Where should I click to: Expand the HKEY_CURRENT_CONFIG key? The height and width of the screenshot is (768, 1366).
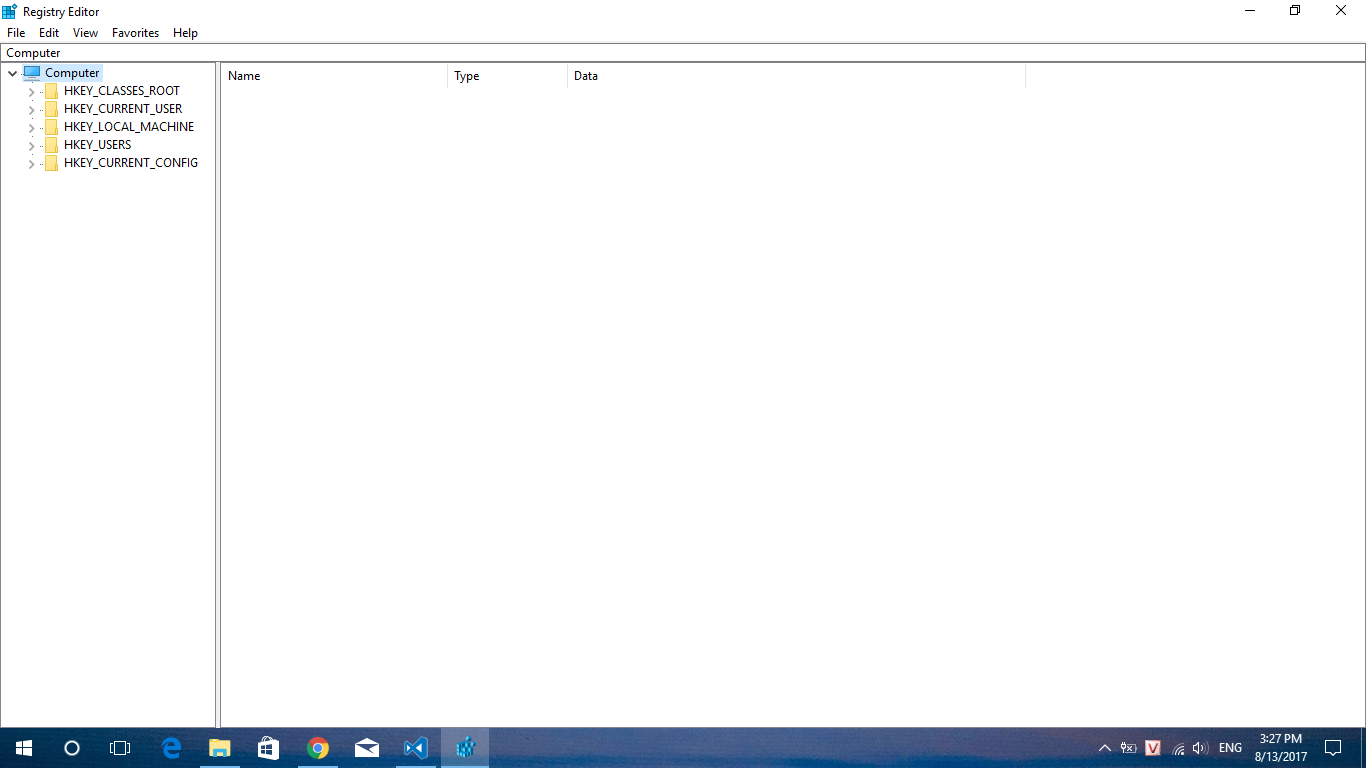(x=31, y=163)
